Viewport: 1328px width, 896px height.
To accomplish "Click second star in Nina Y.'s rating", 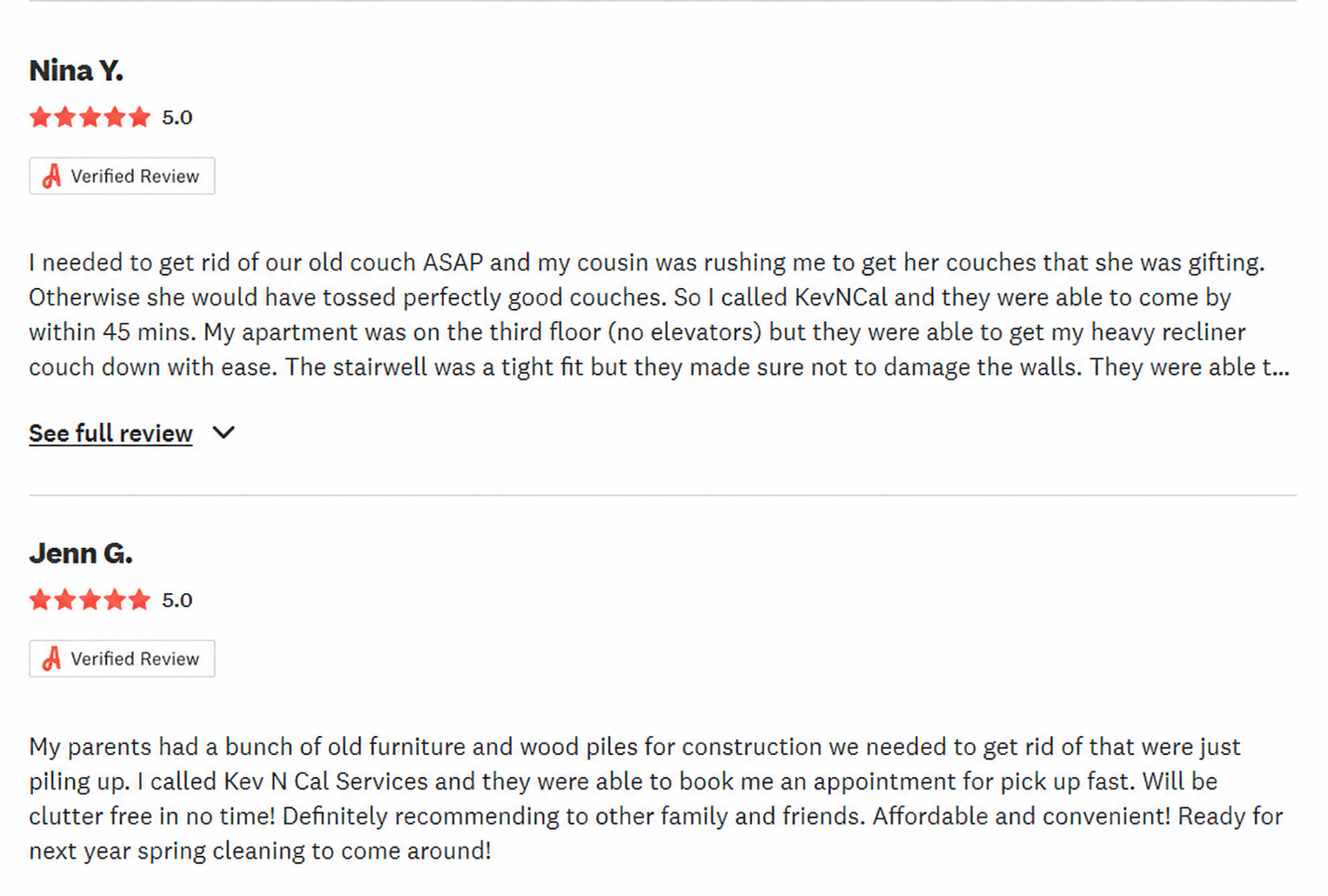I will point(65,117).
